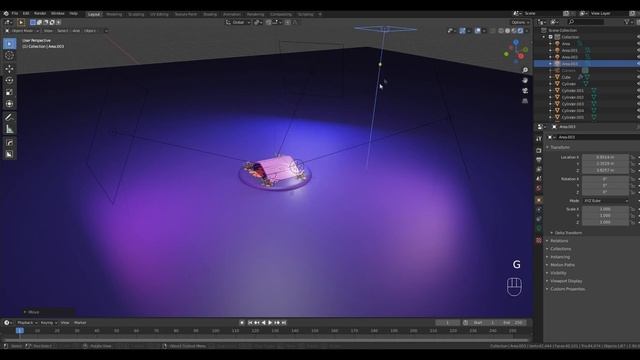The height and width of the screenshot is (360, 640).
Task: Select the Measure ruler tool
Action: click(x=9, y=129)
